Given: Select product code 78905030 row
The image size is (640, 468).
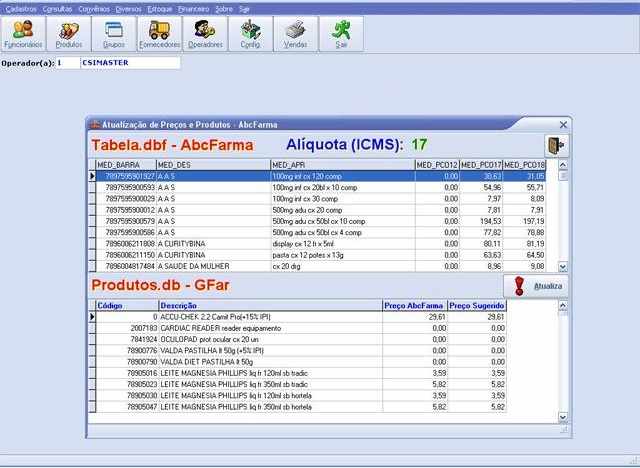Looking at the screenshot, I should (x=301, y=396).
